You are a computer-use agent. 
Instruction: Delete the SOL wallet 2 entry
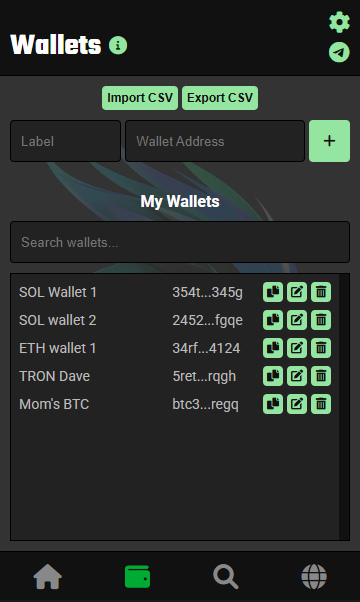click(321, 320)
